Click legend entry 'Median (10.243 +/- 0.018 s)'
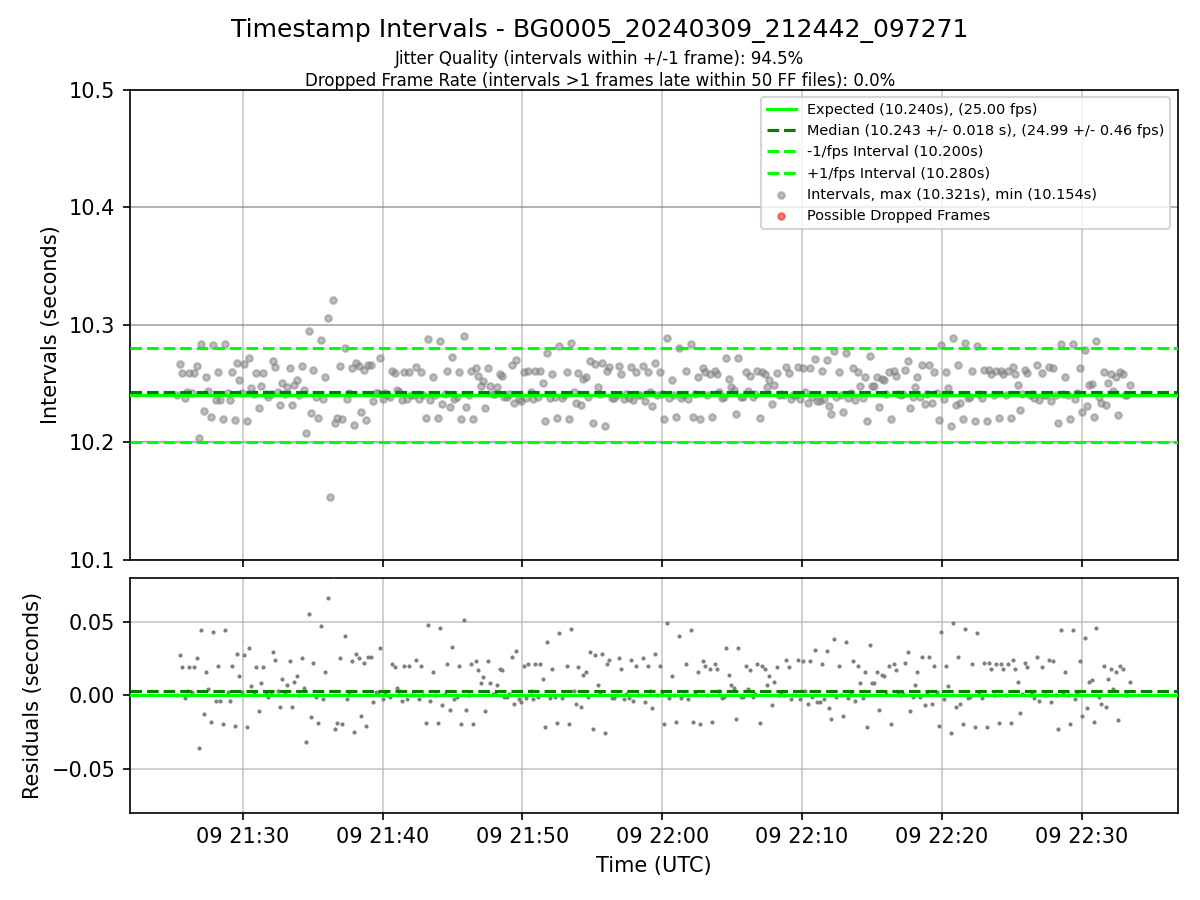The width and height of the screenshot is (1200, 900). coord(985,130)
